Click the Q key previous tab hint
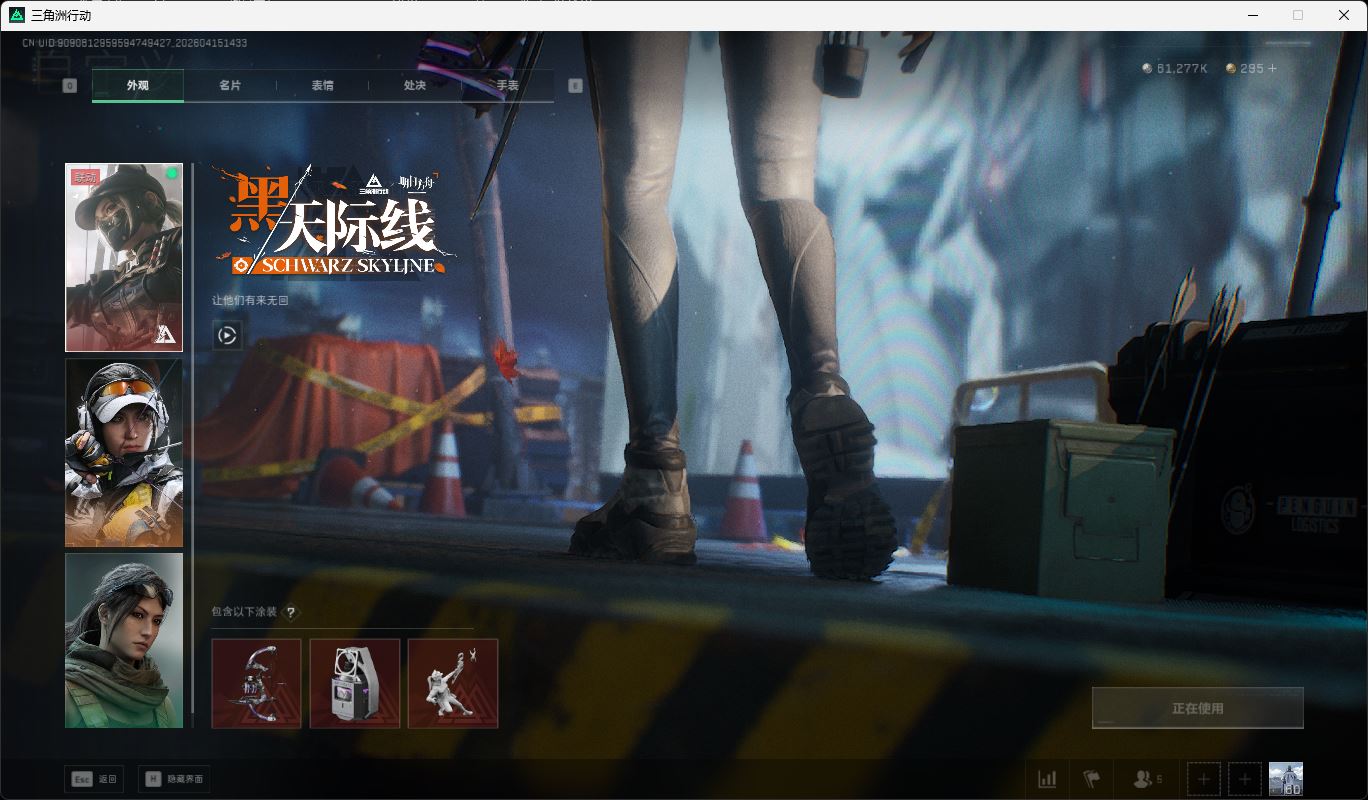 [x=70, y=86]
